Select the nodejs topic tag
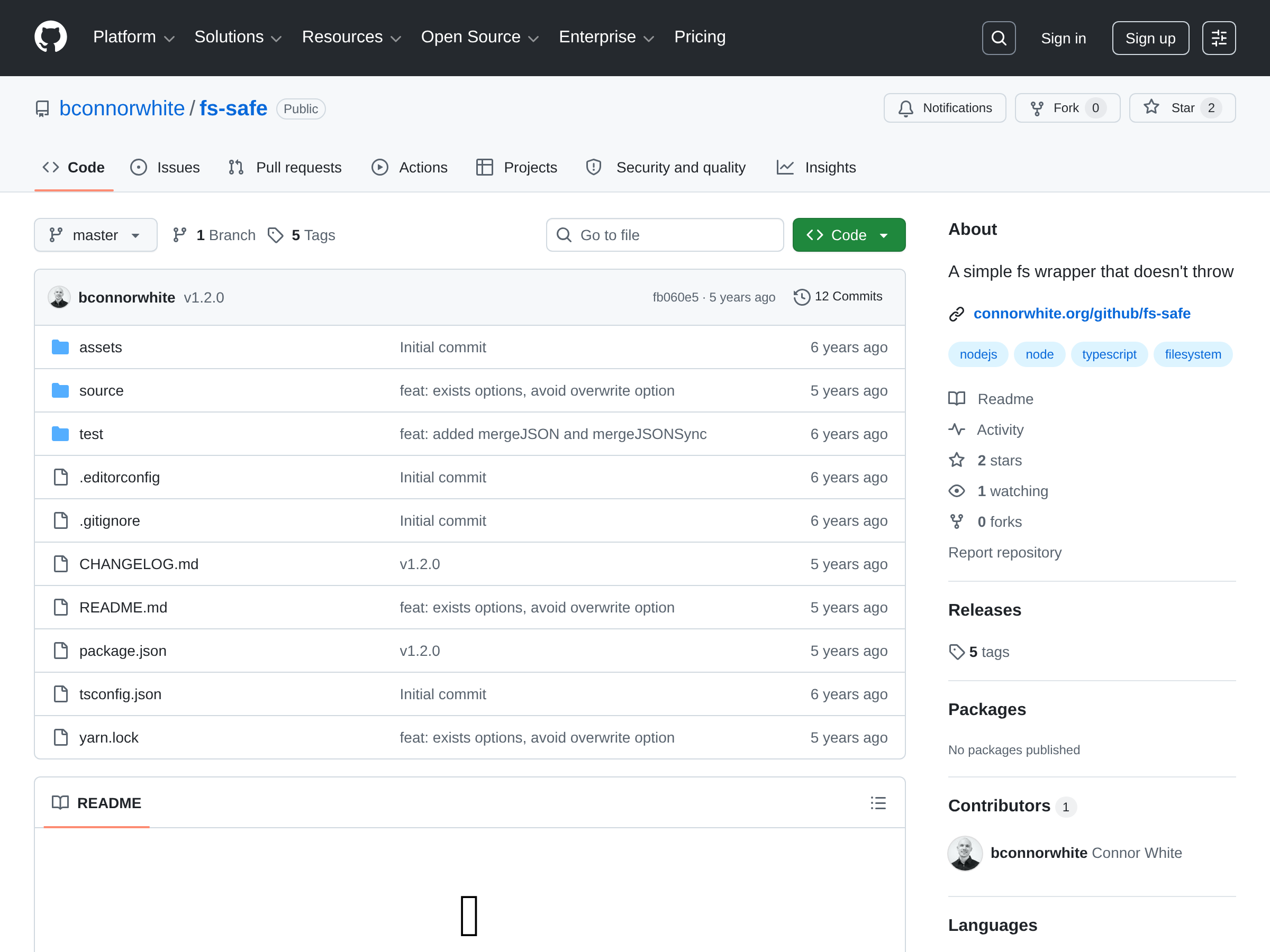This screenshot has height=952, width=1270. coord(978,355)
